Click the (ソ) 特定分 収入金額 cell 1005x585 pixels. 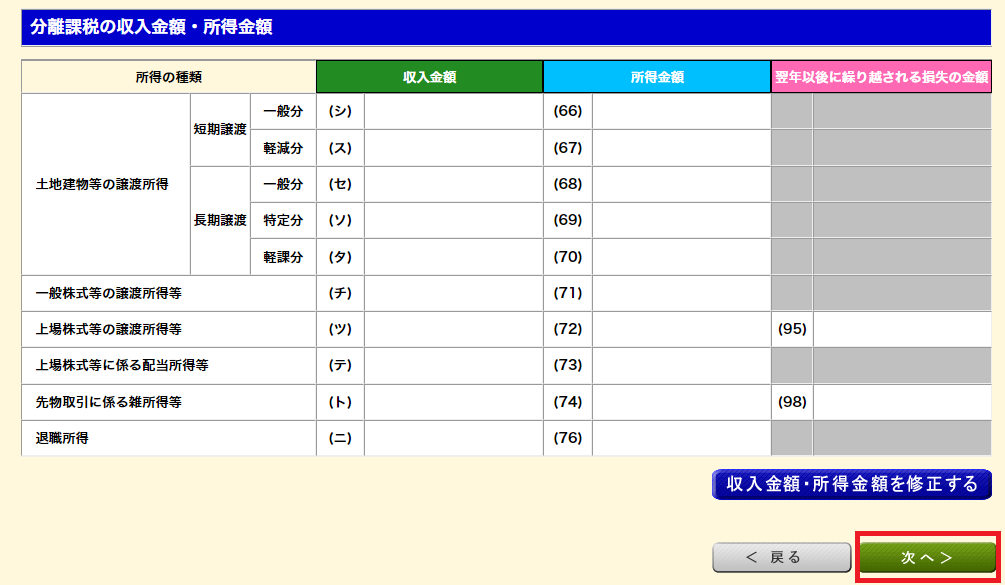(x=453, y=220)
